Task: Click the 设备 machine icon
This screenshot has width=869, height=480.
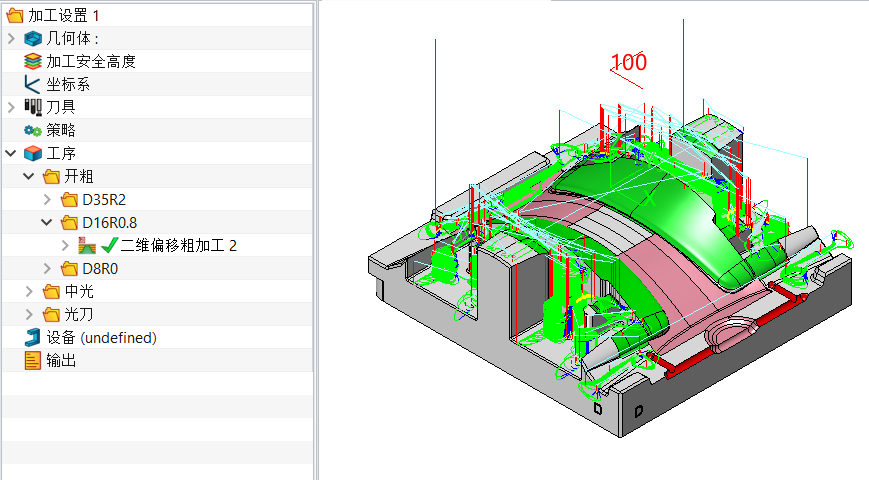Action: (x=33, y=338)
